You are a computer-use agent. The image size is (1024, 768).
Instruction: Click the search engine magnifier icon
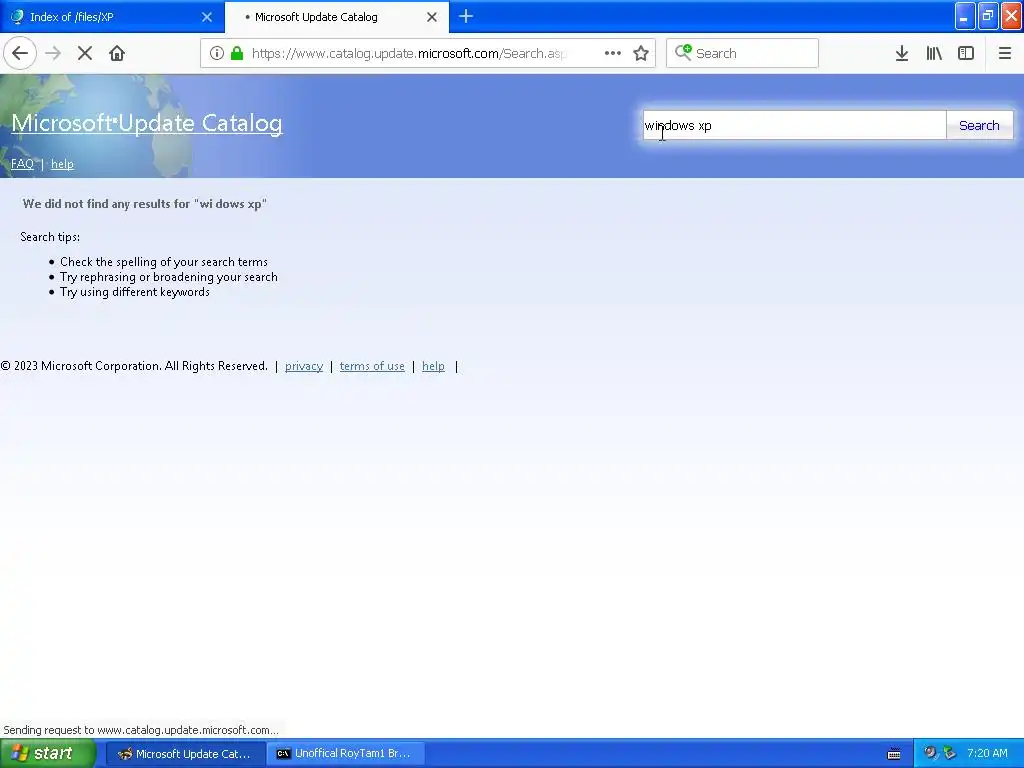point(683,52)
